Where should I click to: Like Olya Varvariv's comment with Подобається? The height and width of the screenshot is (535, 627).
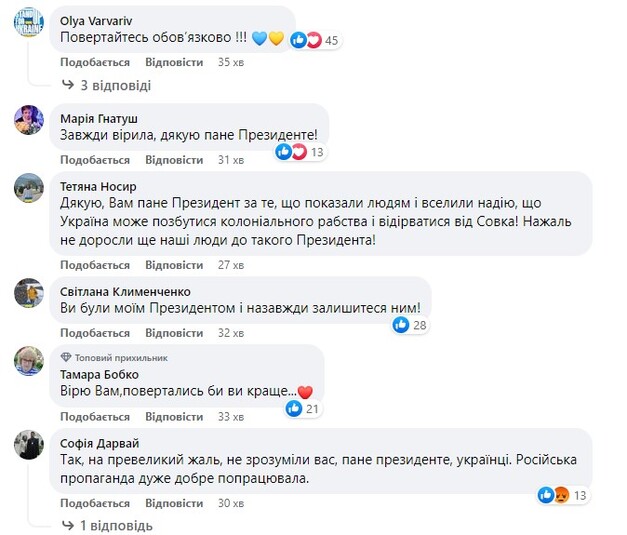click(95, 61)
